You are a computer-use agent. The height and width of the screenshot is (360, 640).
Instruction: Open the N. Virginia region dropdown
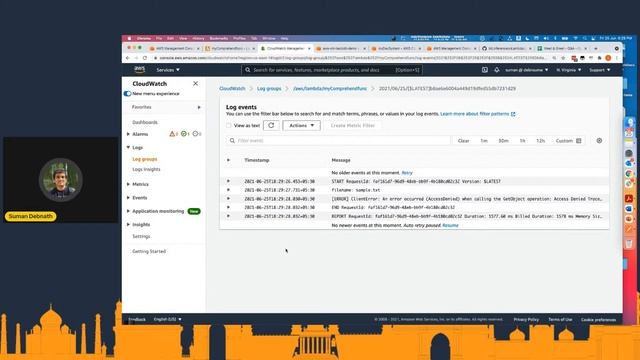coord(569,70)
